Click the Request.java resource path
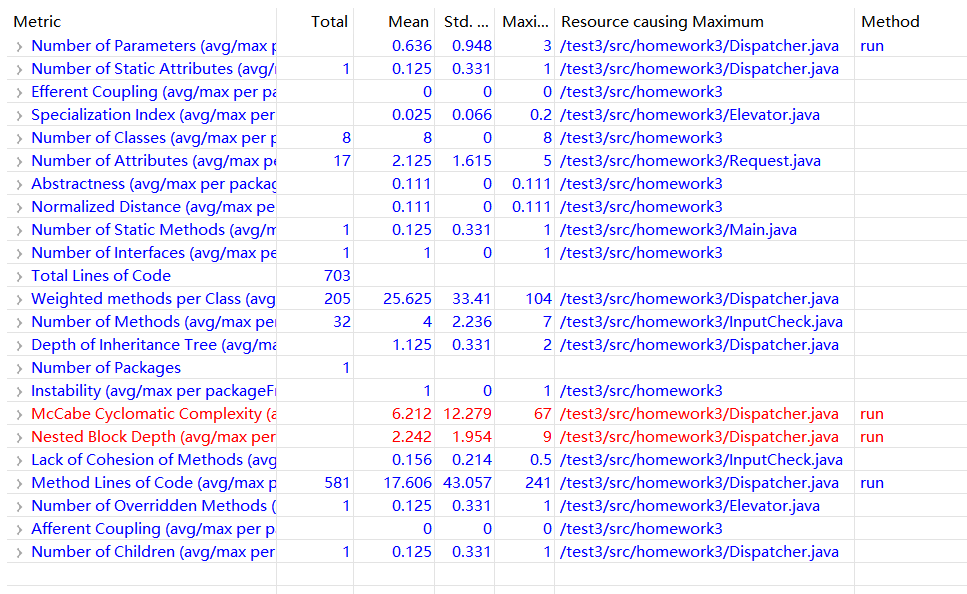The height and width of the screenshot is (594, 967). point(690,161)
